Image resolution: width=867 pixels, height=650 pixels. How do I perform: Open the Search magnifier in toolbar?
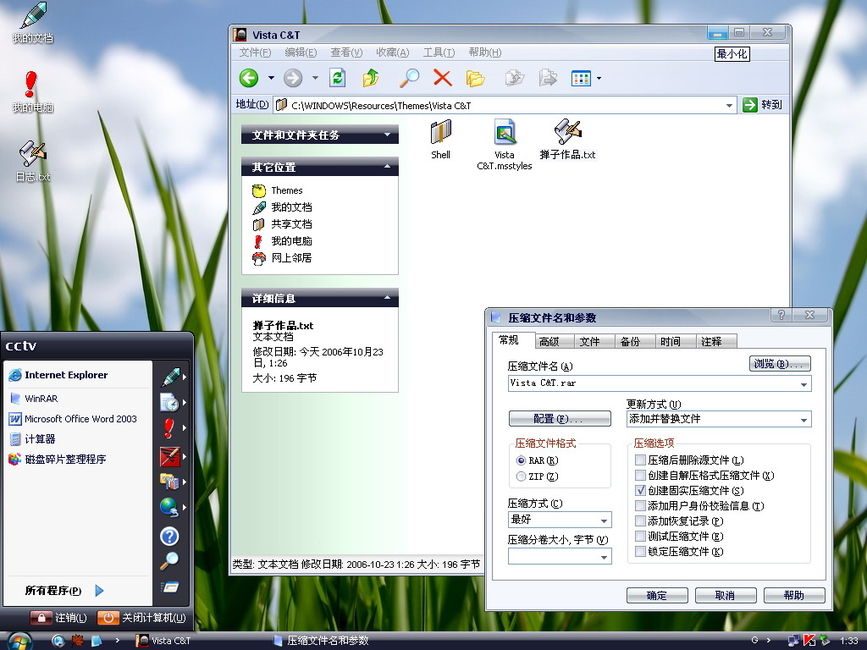(409, 78)
